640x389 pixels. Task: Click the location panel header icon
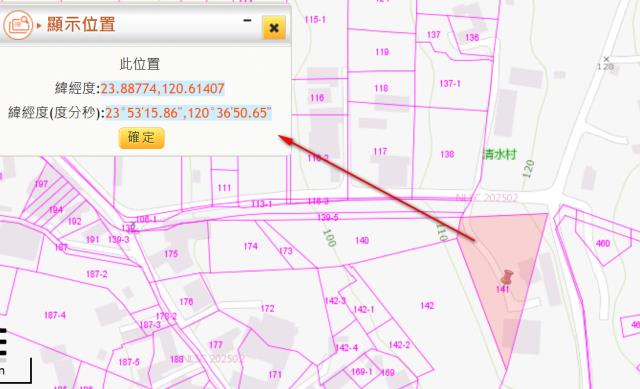coord(18,25)
